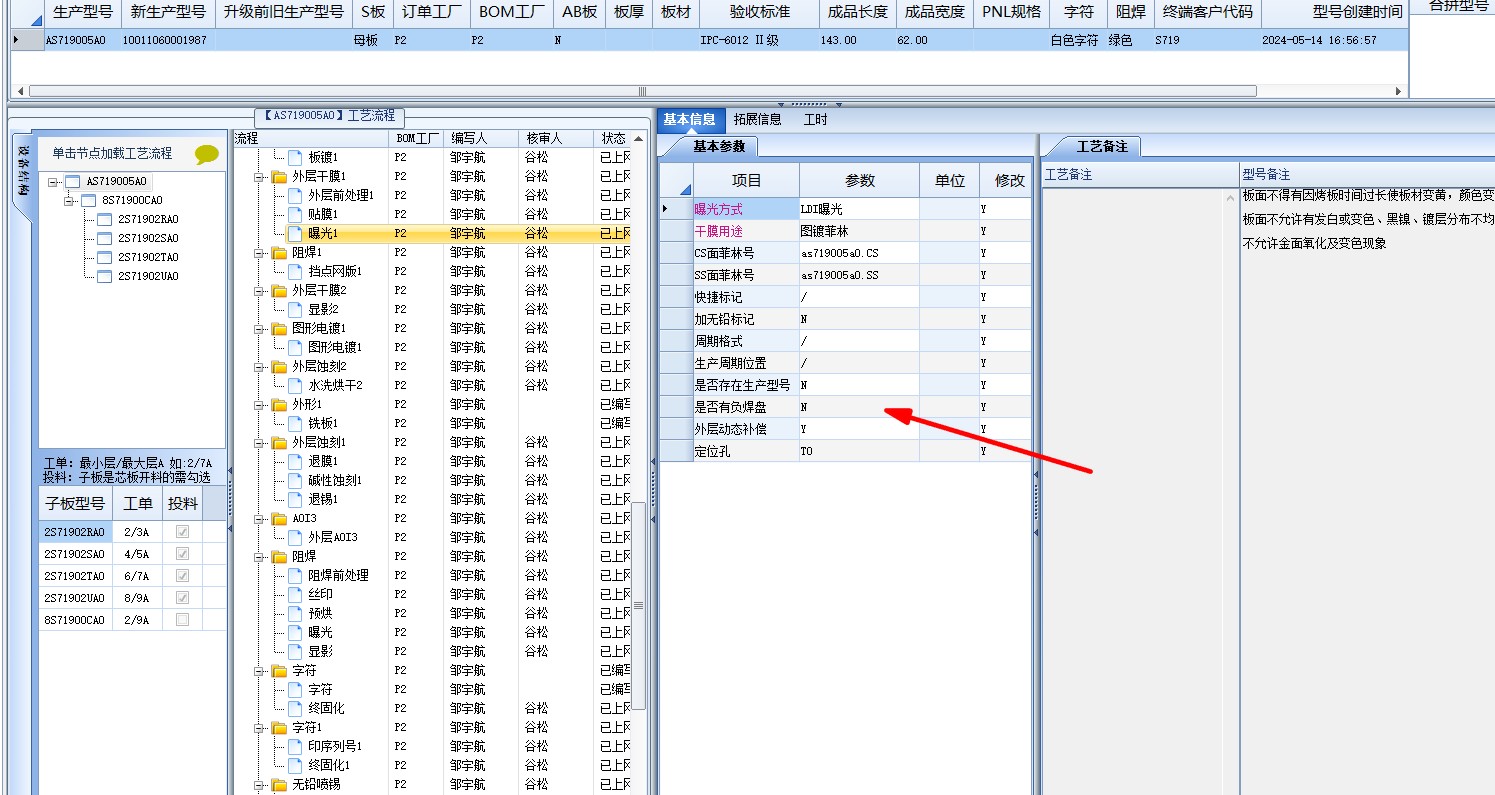Click the top grid horizontal scrollbar right arrow
The image size is (1495, 795).
coord(1400,91)
